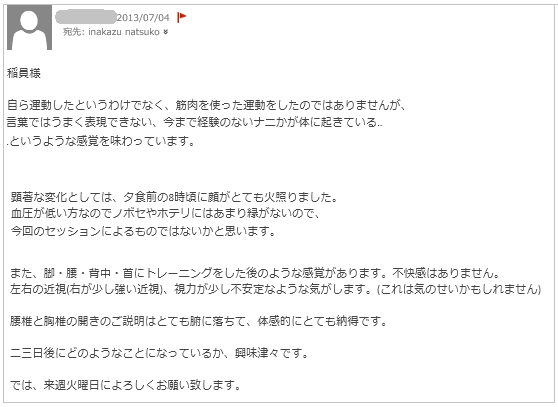Click recipient name inakazu natsuko
This screenshot has height=407, width=558.
(x=124, y=32)
